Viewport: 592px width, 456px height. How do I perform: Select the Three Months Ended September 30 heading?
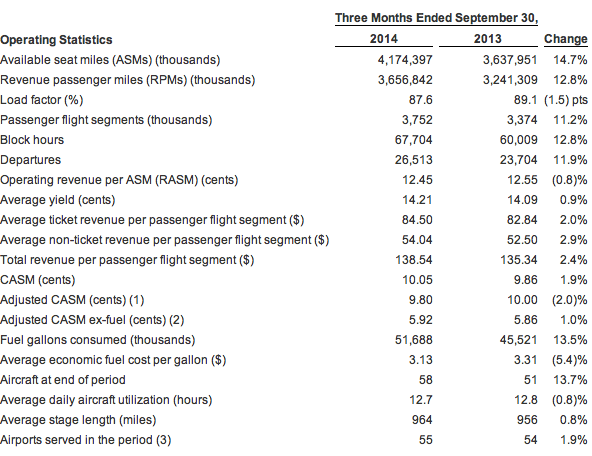[436, 18]
